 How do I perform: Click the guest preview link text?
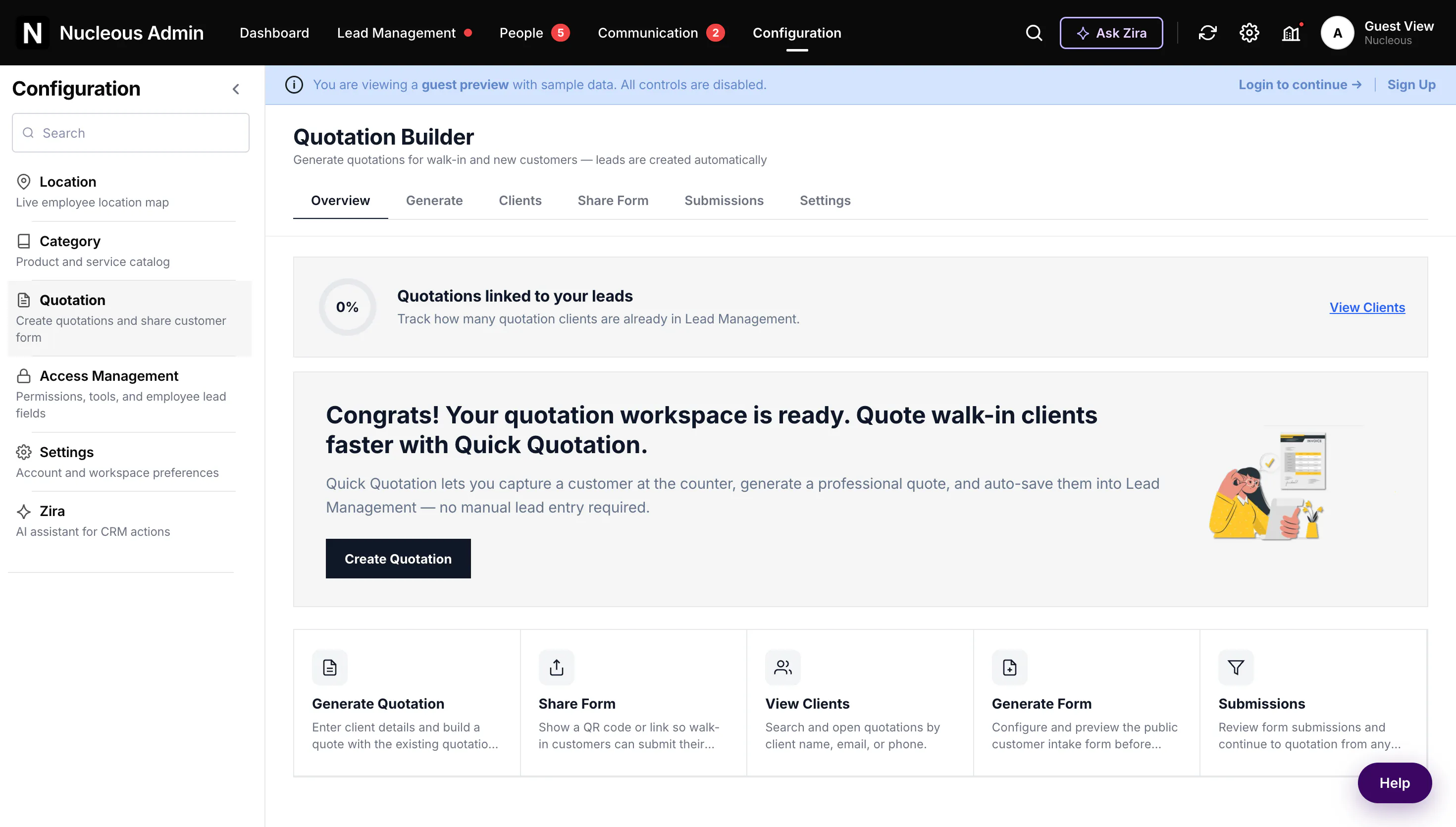click(465, 85)
